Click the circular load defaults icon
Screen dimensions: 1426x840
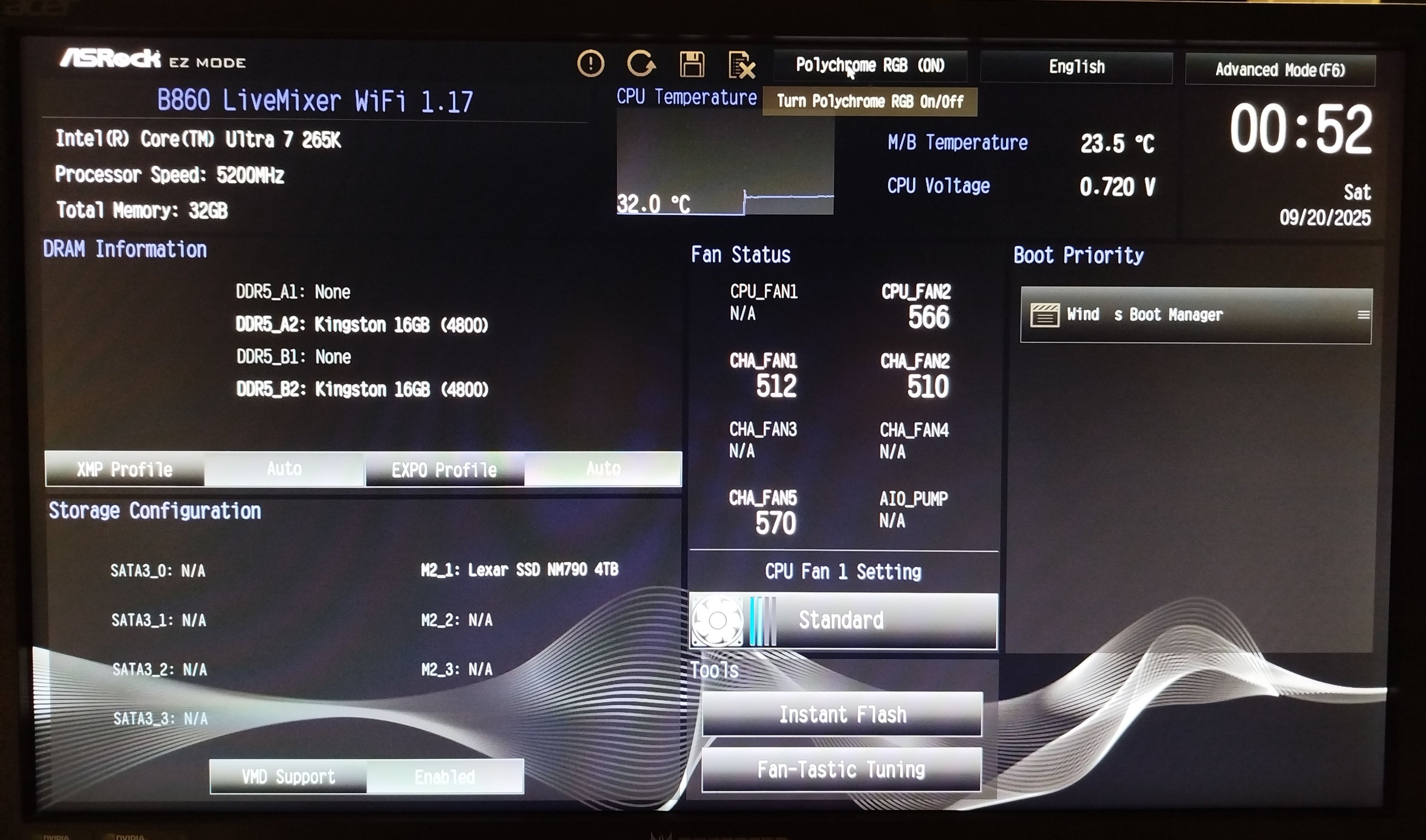tap(641, 63)
